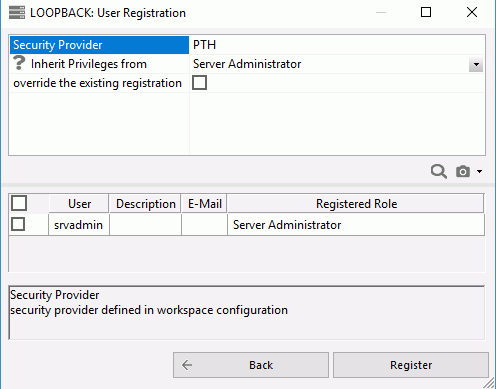Select the Security Provider property row
Viewport: 496px width, 389px height.
[247, 45]
